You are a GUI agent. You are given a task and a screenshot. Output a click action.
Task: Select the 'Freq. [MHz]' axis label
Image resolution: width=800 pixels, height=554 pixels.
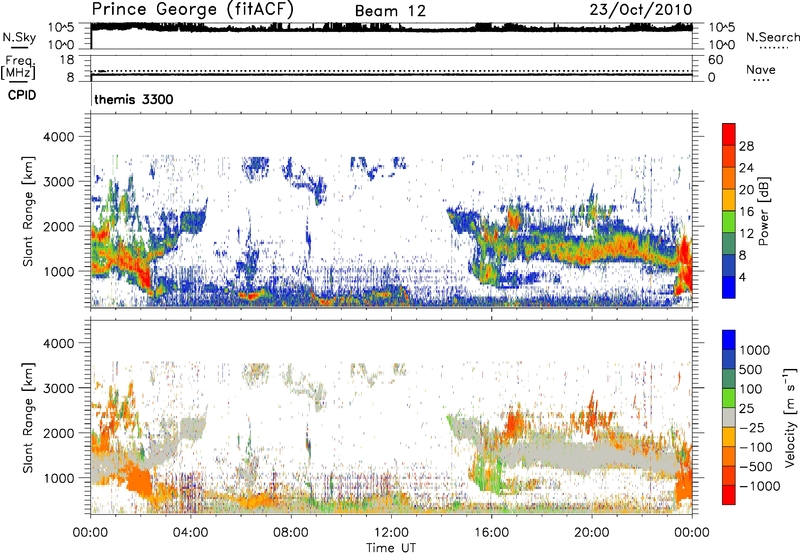click(x=19, y=67)
